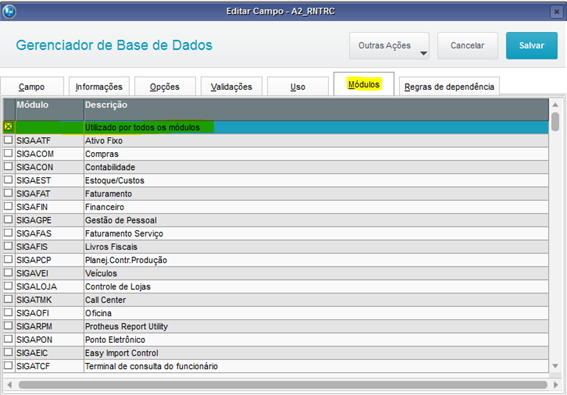Open the Informações tab
This screenshot has height=395, width=567.
(99, 86)
